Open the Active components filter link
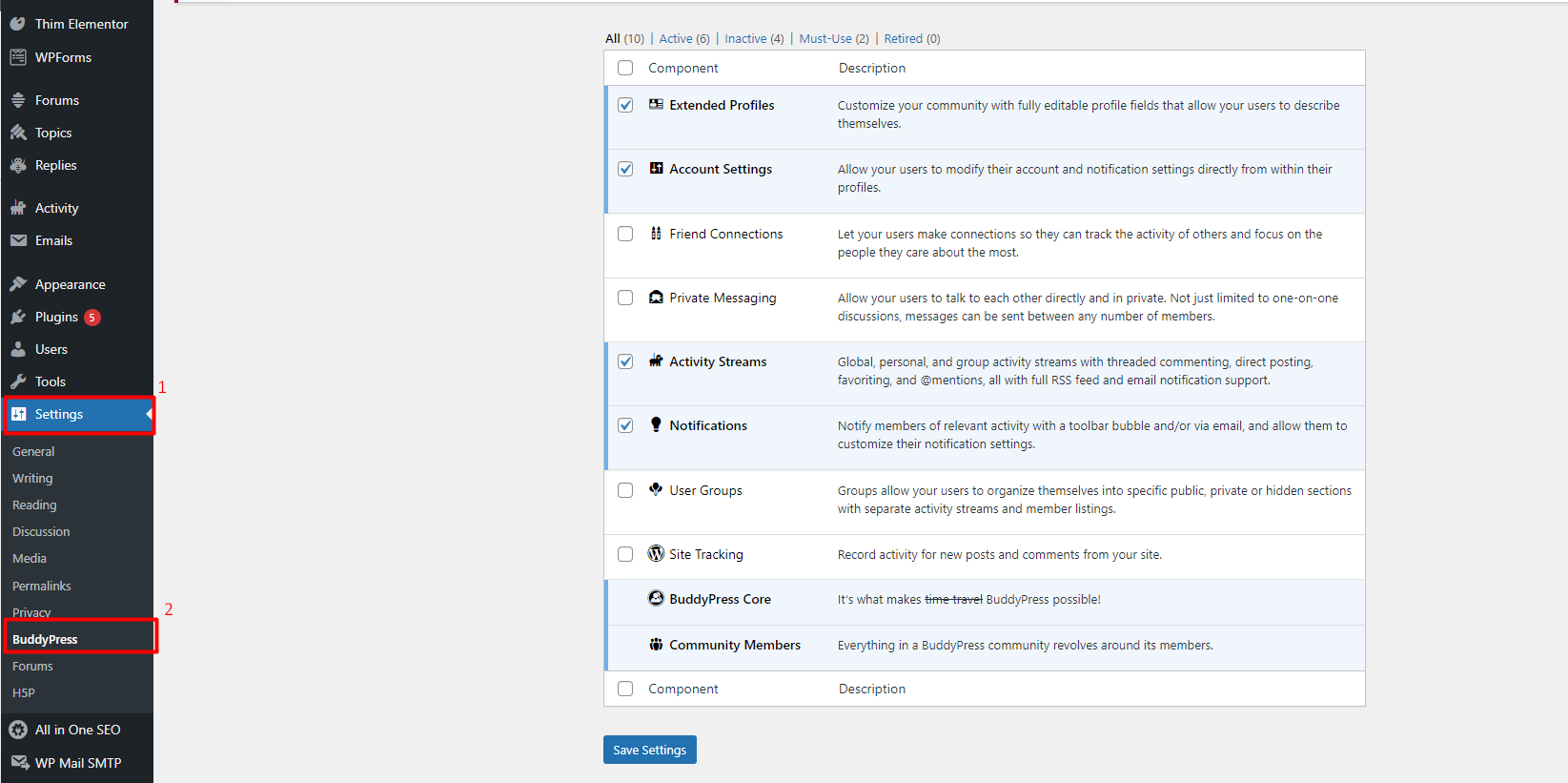The image size is (1568, 783). 675,39
